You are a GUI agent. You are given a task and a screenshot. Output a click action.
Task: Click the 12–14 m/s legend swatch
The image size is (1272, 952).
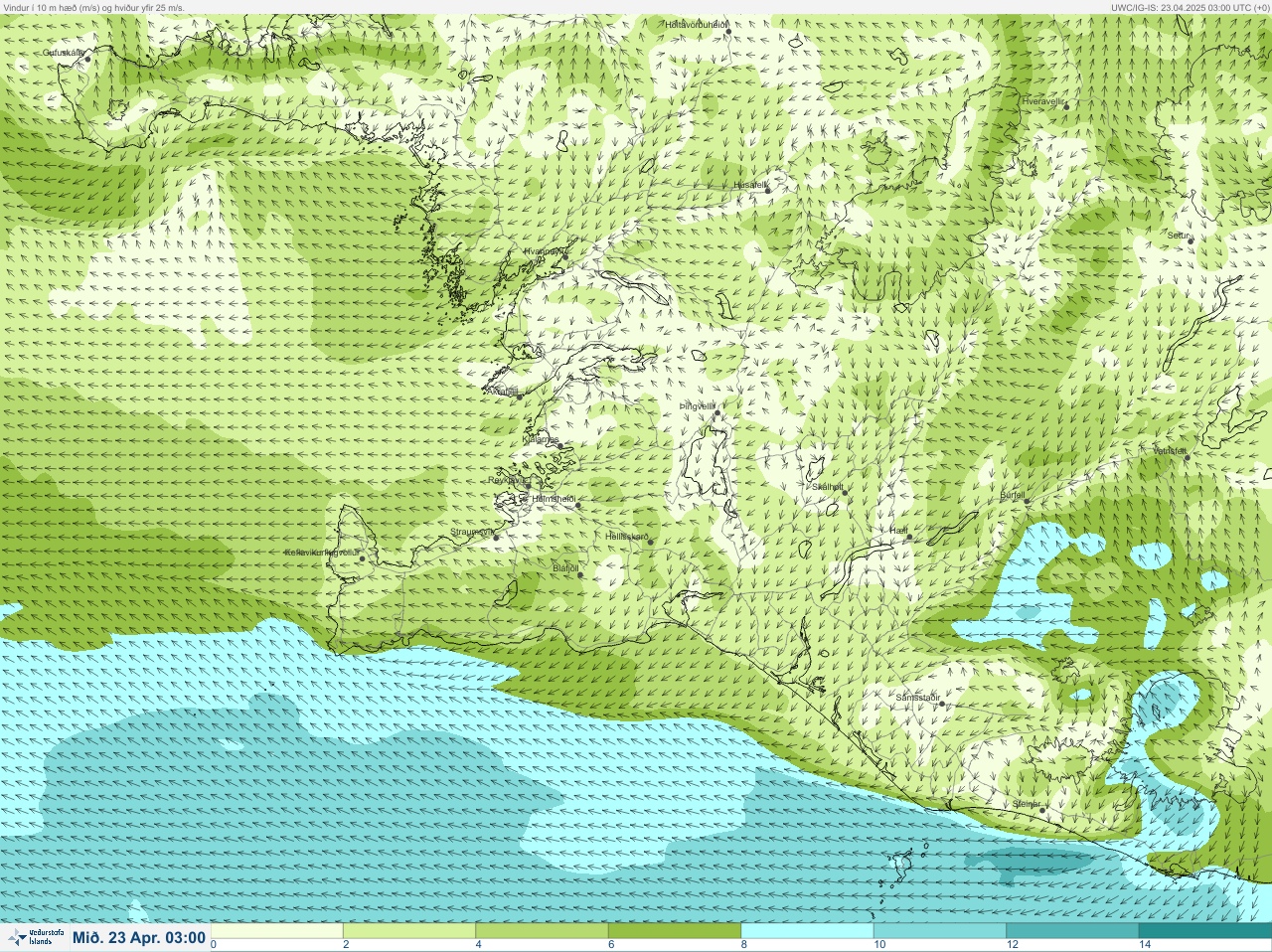(x=1071, y=931)
